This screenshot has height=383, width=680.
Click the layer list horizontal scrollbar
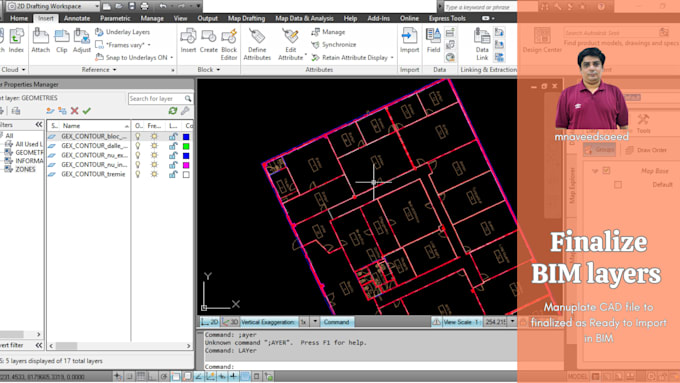point(120,346)
